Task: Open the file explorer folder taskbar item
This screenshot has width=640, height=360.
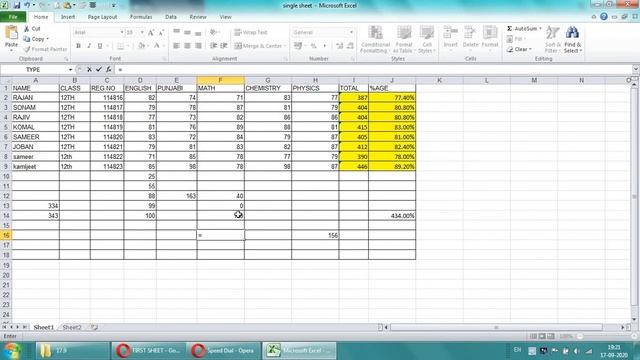Action: (x=73, y=351)
